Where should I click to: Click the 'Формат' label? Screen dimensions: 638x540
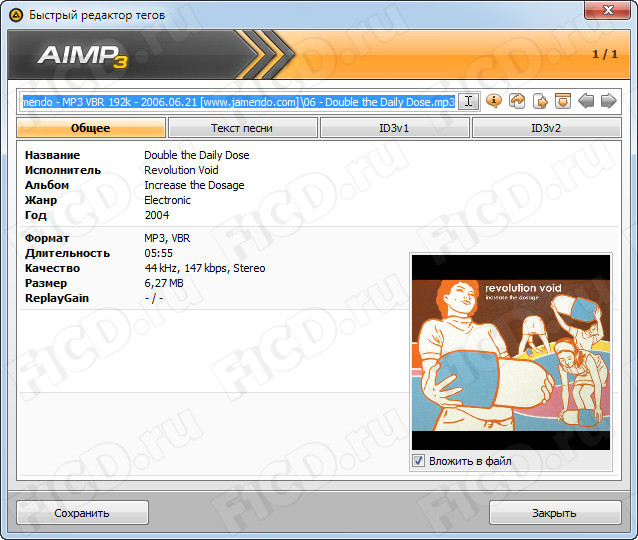[47, 238]
